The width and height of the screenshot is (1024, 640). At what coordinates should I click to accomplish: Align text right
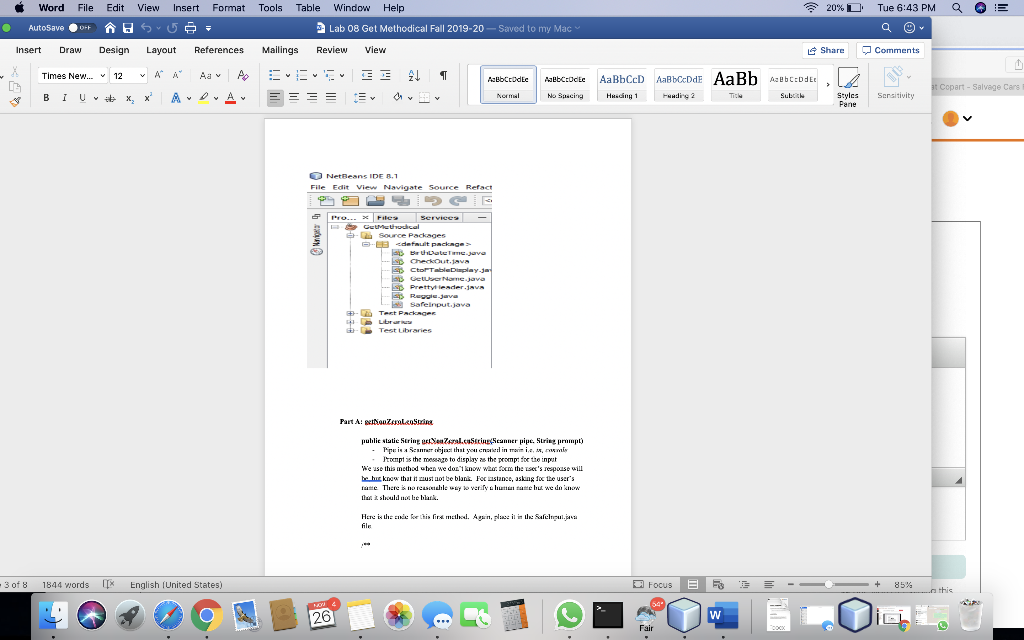click(x=312, y=98)
